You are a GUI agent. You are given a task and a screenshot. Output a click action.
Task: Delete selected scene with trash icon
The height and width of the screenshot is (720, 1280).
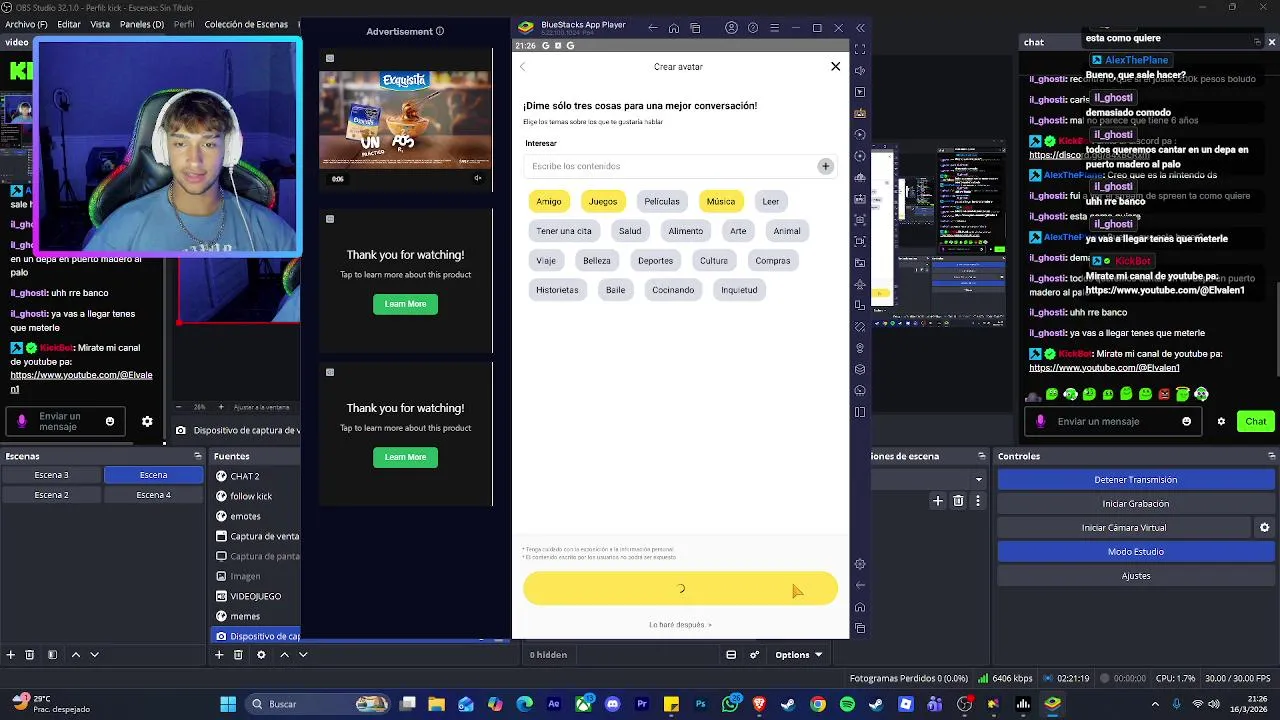click(x=30, y=655)
